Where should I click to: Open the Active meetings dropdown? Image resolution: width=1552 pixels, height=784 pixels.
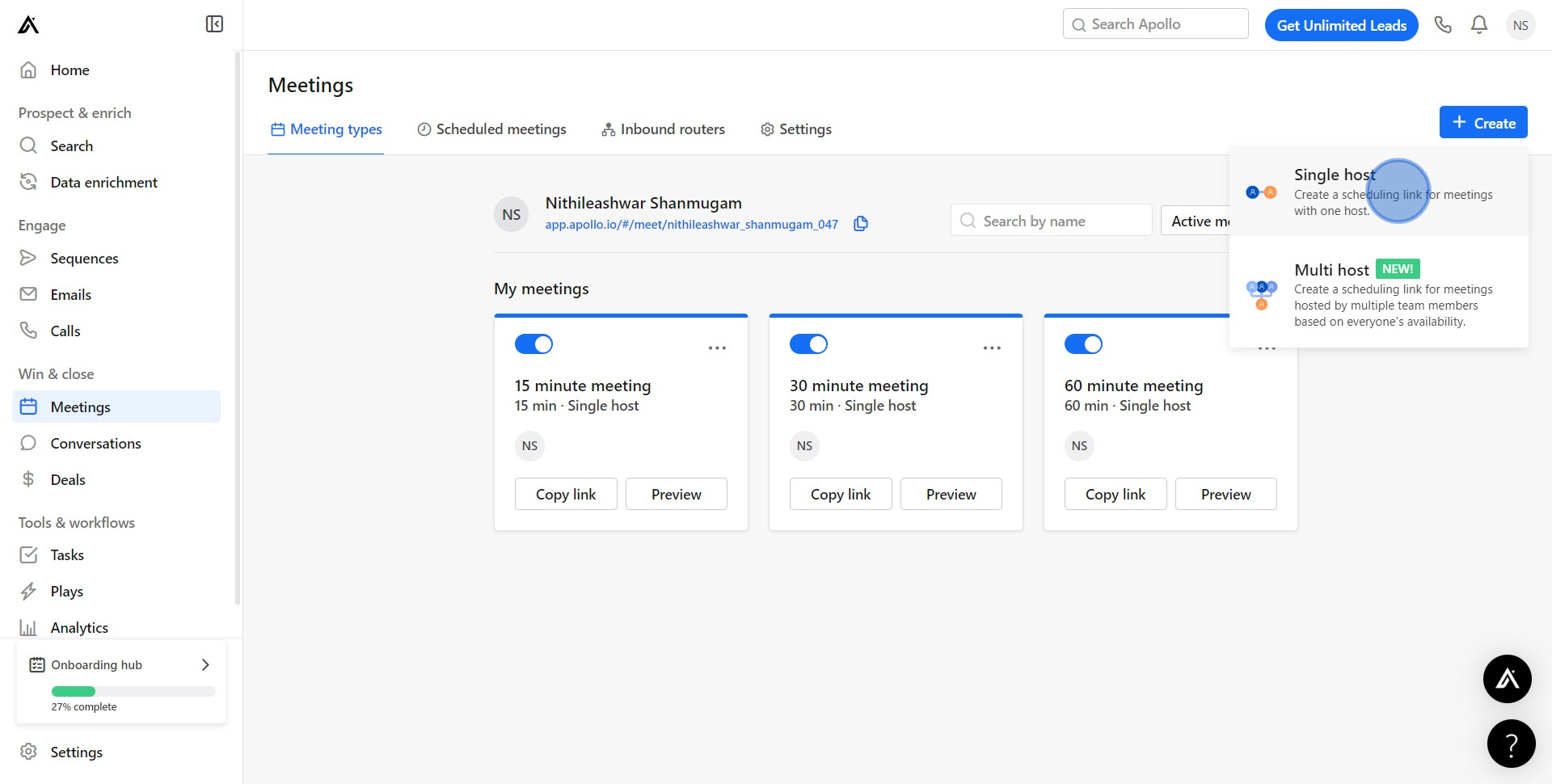[1196, 221]
